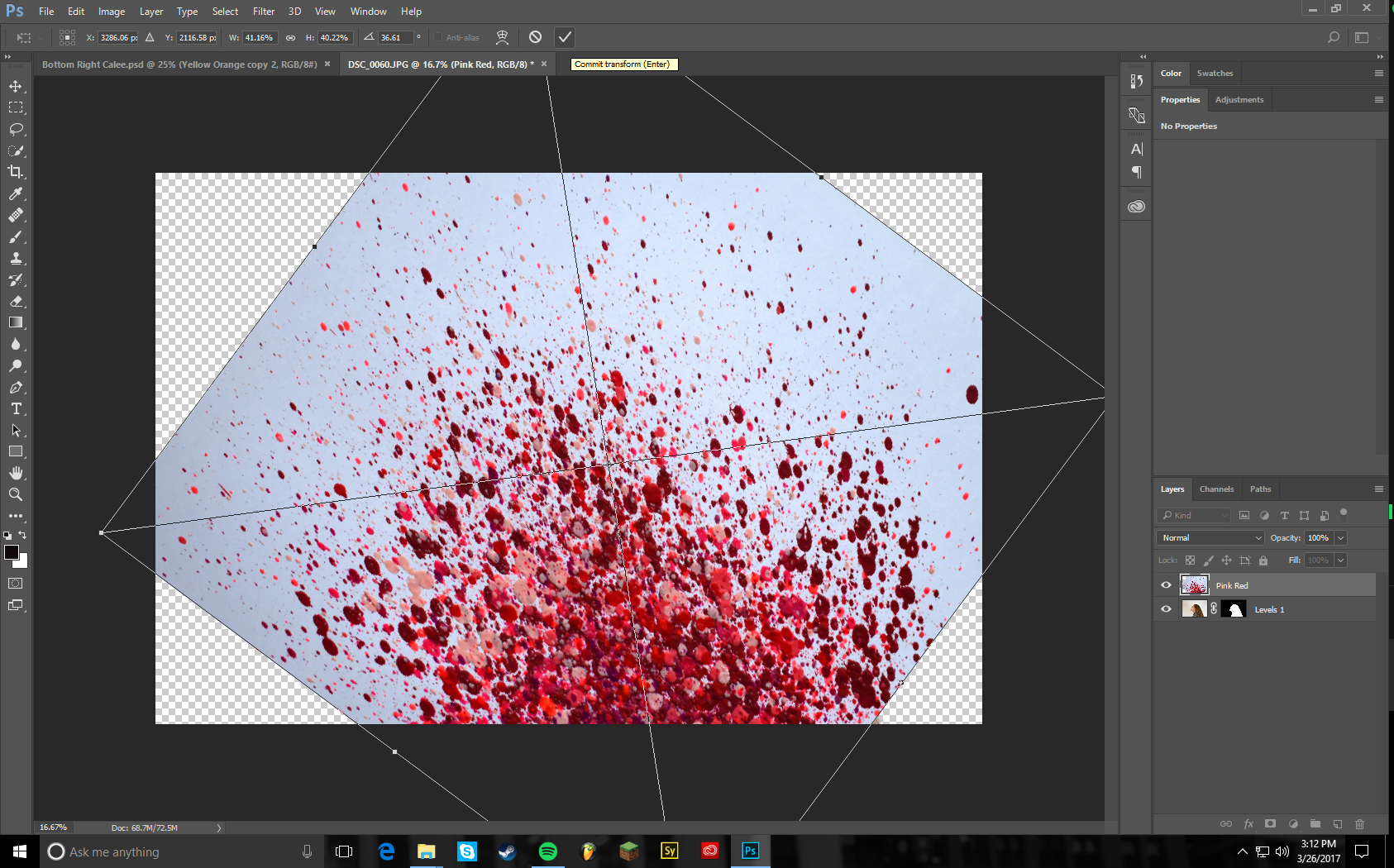1394x868 pixels.
Task: Select the Pen tool
Action: click(16, 387)
